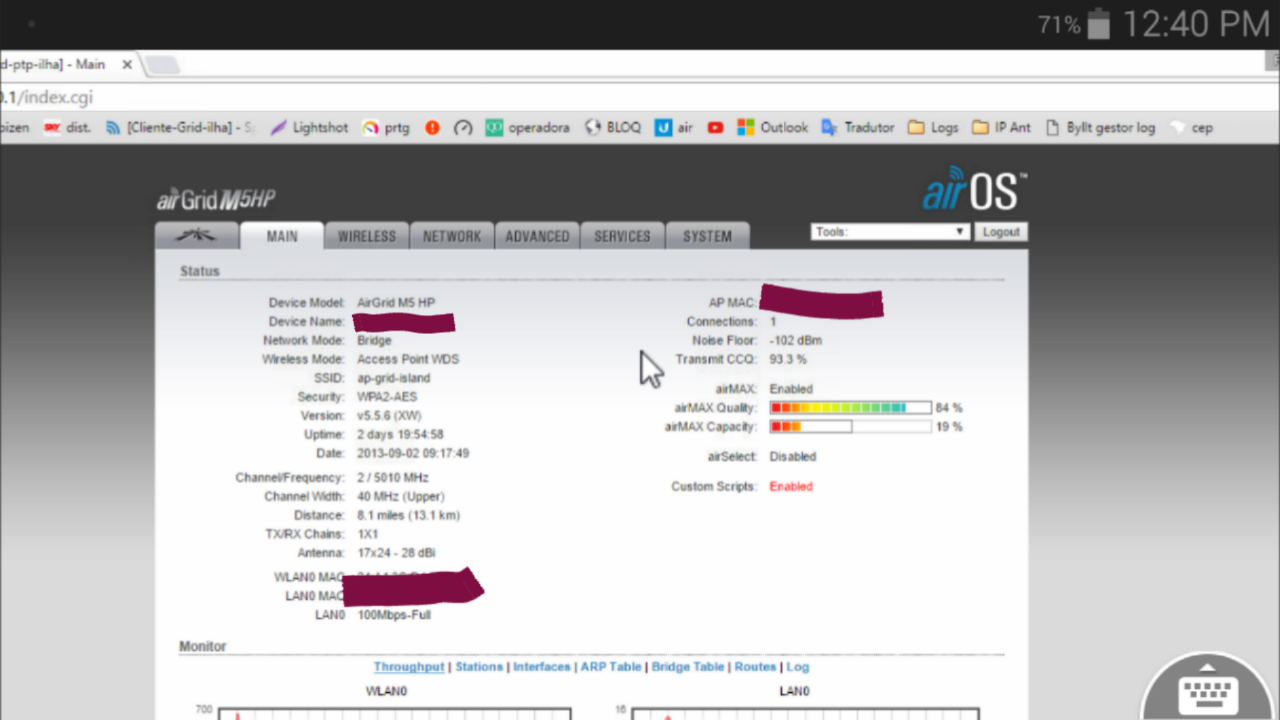Click the noise floor value '-102 dBm'
Image resolution: width=1280 pixels, height=720 pixels.
[796, 341]
